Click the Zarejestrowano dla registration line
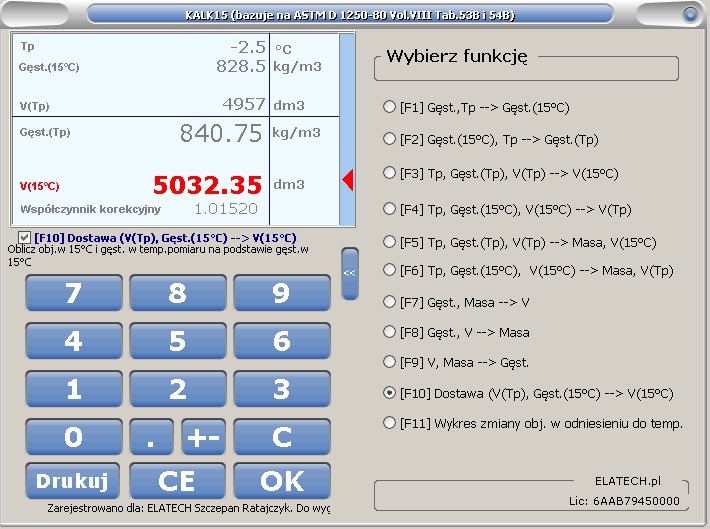 188,508
